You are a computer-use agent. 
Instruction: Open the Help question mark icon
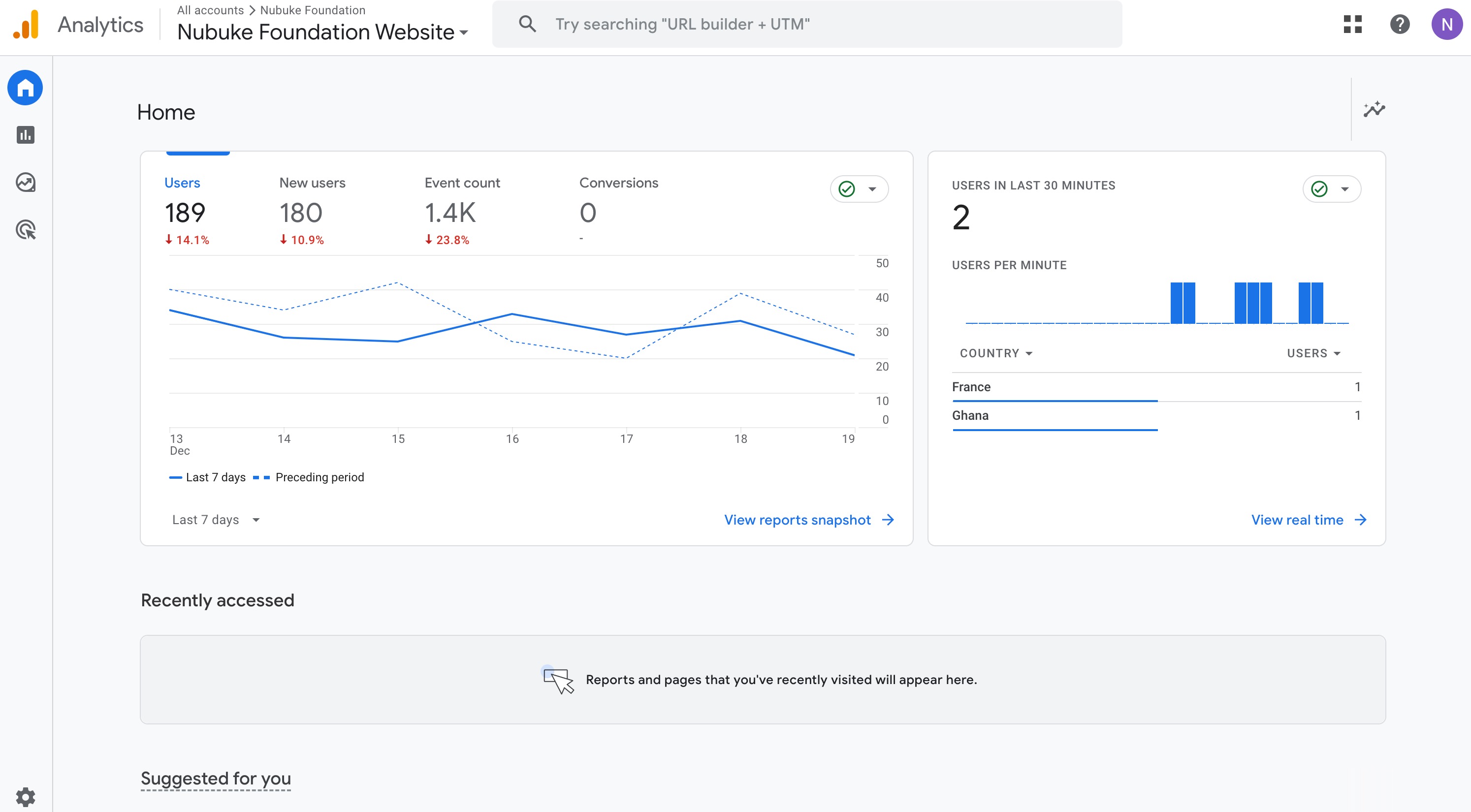coord(1399,25)
